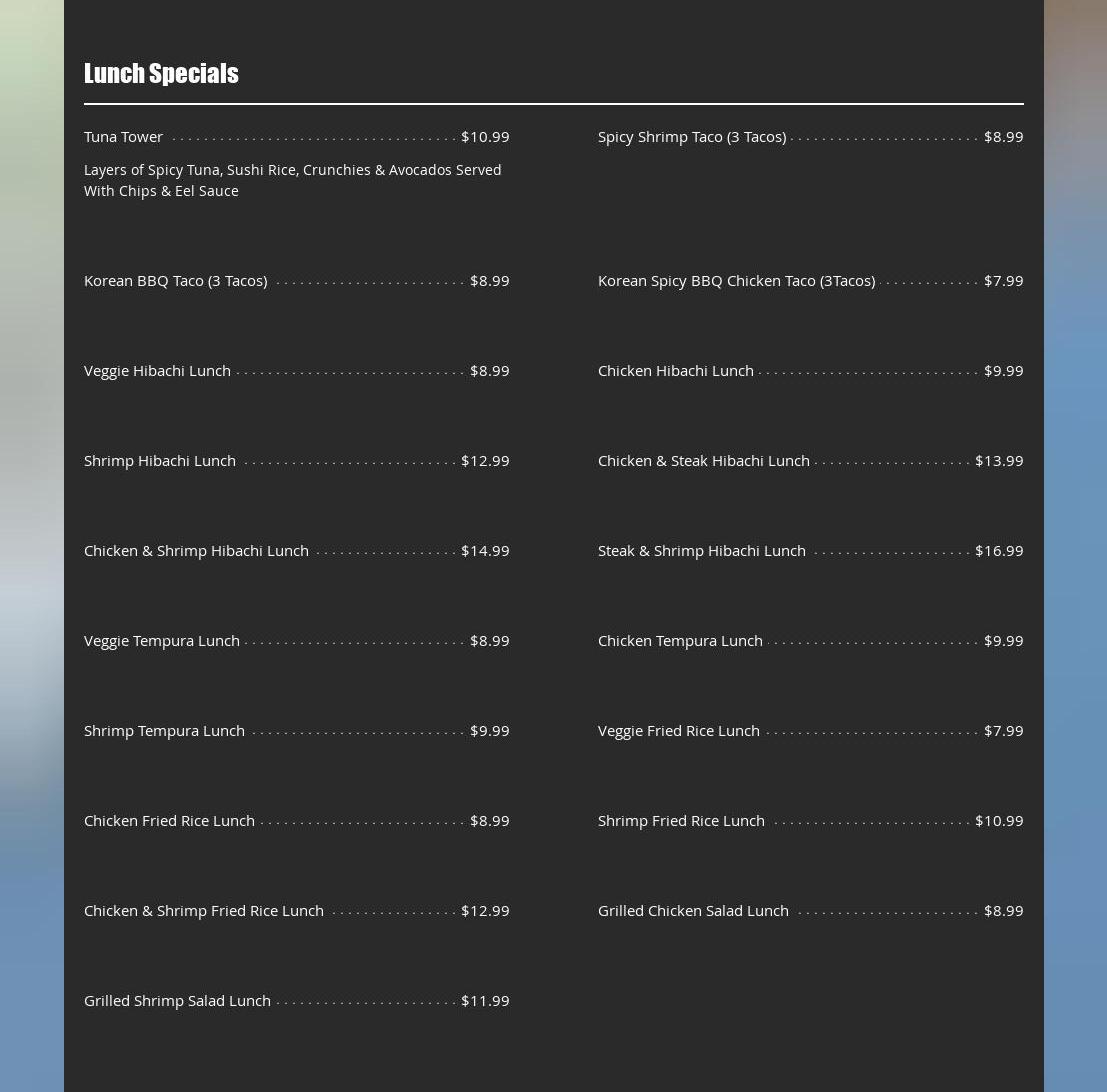Click the $16.99 Steak & Shrimp price
Screen dimensions: 1107x1092
999,550
